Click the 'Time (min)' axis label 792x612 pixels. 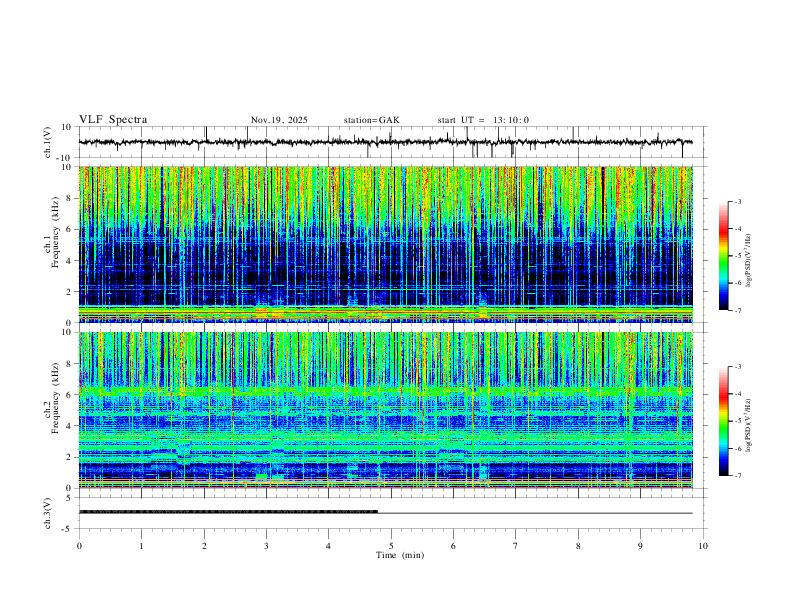coord(400,555)
